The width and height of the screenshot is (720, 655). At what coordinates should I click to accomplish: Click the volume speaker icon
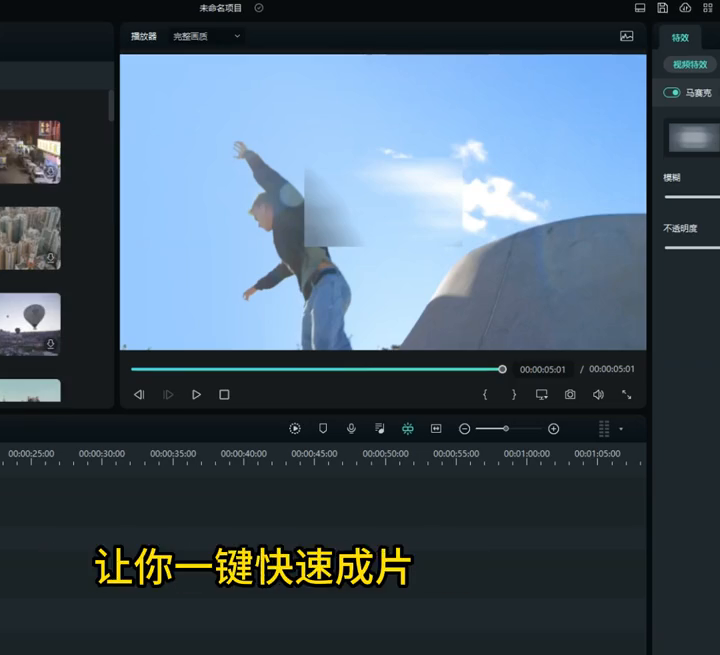click(598, 395)
